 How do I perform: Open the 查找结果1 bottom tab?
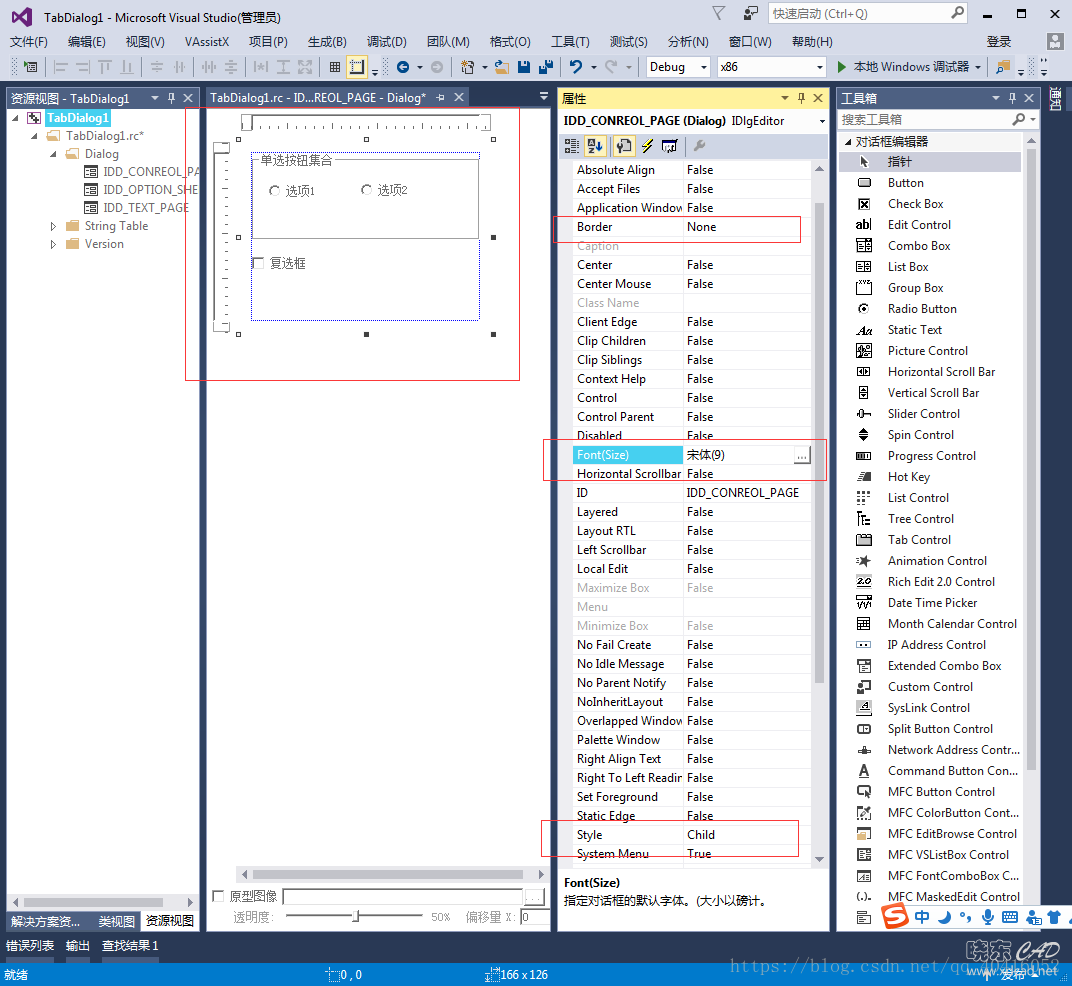[x=130, y=946]
